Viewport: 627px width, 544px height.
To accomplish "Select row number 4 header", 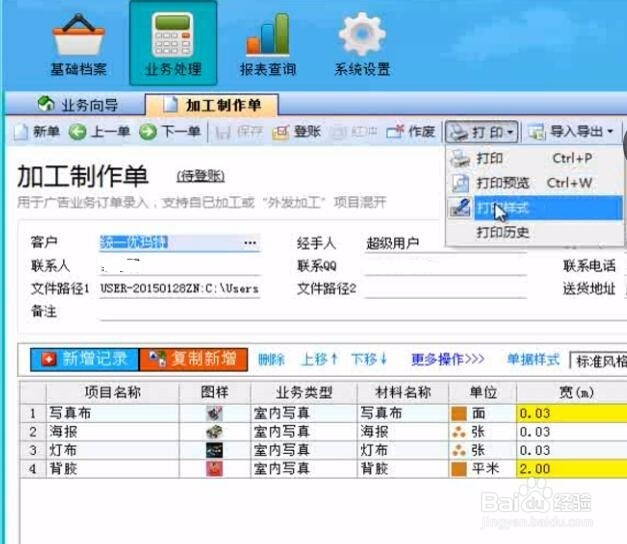I will pos(33,468).
